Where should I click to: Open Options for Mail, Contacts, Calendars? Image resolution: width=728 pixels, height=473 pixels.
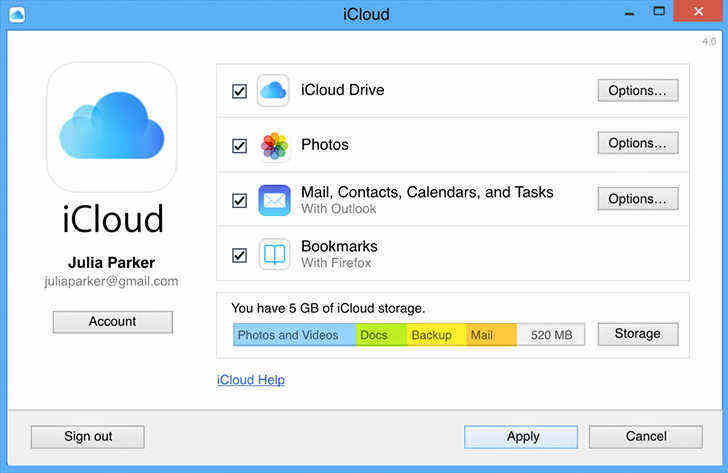(x=637, y=199)
